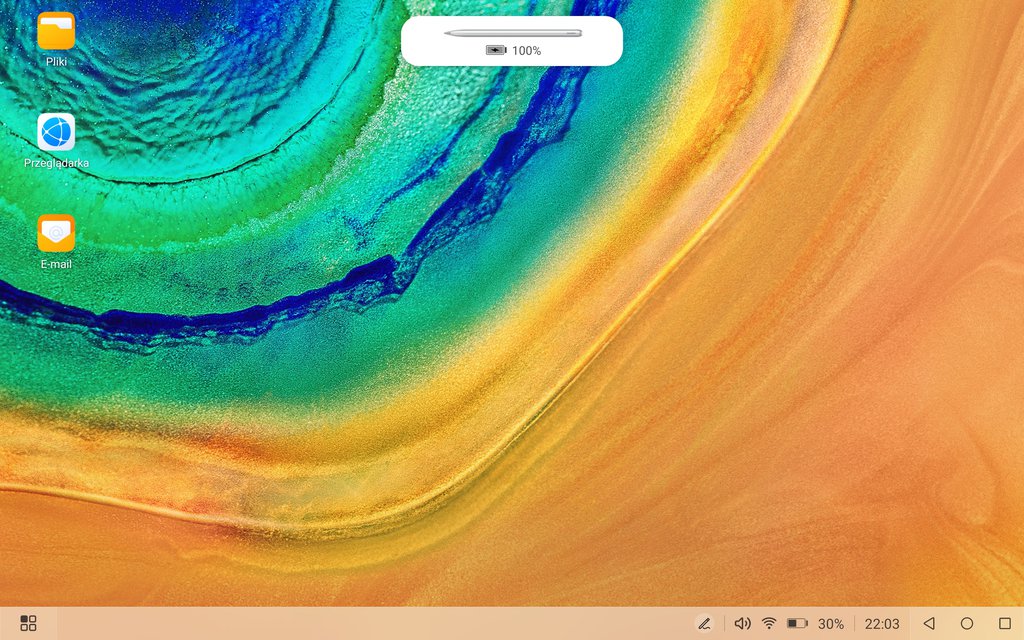Image resolution: width=1024 pixels, height=640 pixels.
Task: Select the Przeglądarka icon label
Action: click(56, 163)
